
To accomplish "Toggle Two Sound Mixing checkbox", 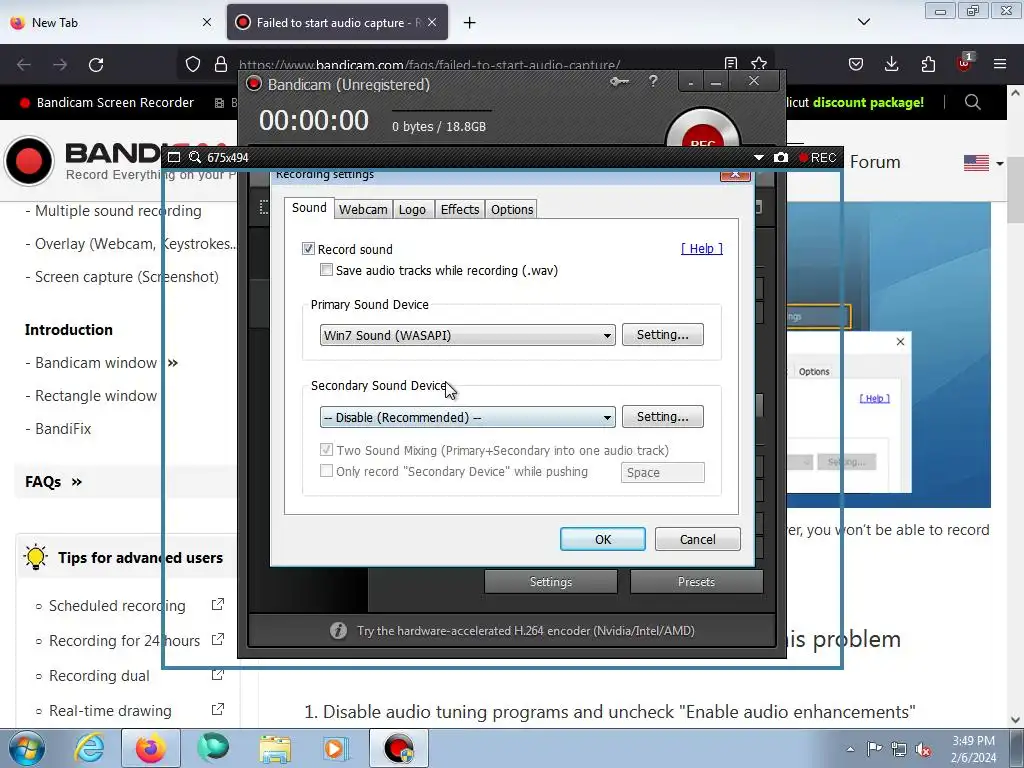I will 326,449.
